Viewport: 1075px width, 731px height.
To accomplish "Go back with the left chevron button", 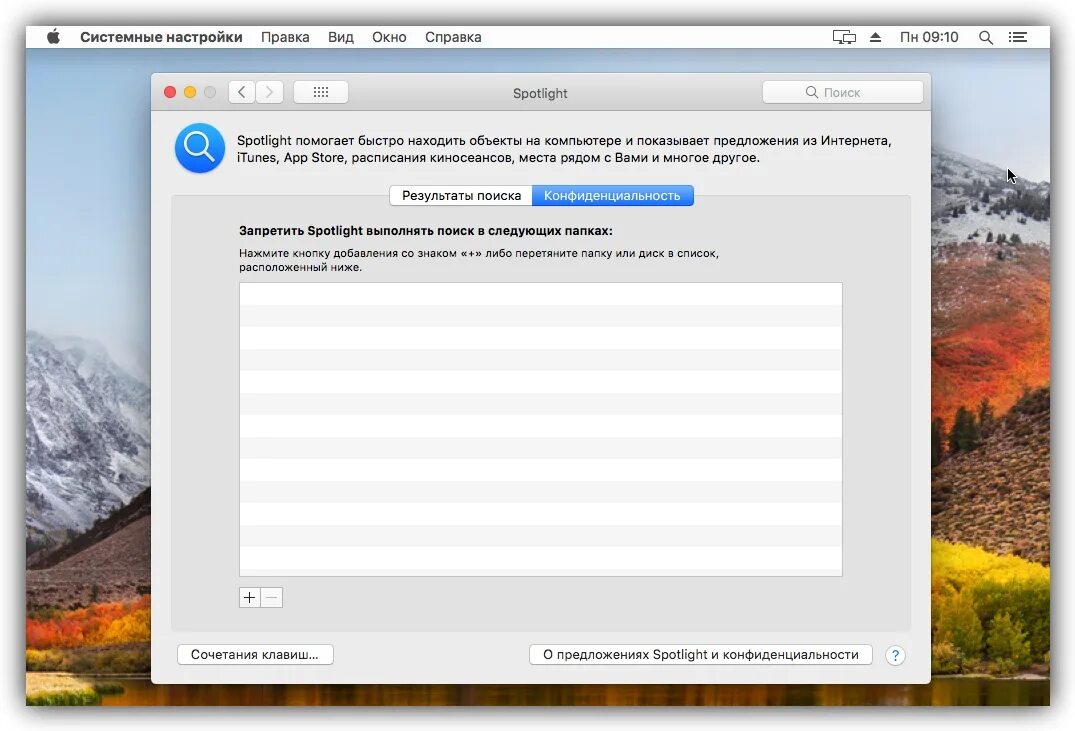I will [242, 92].
